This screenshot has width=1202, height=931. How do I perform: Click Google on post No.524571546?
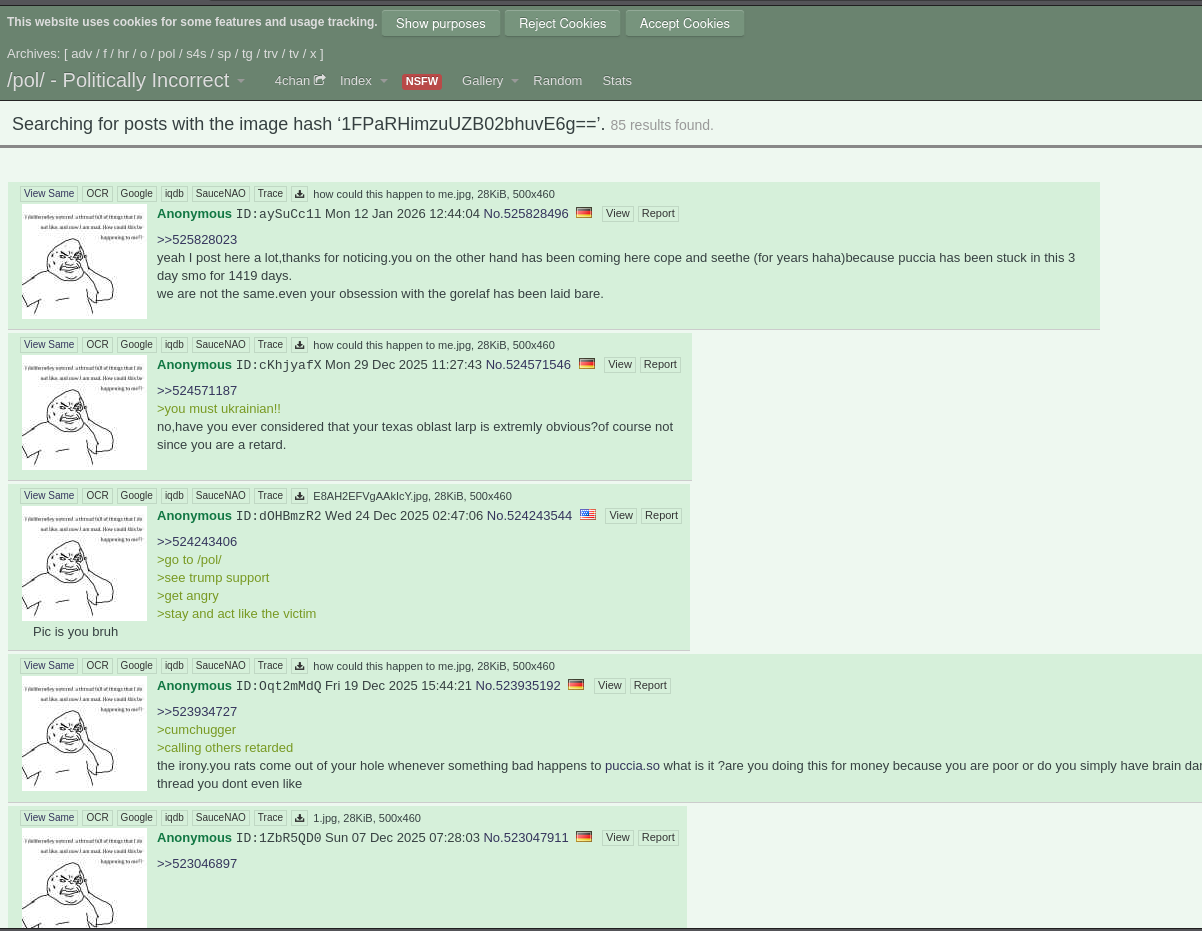click(136, 345)
